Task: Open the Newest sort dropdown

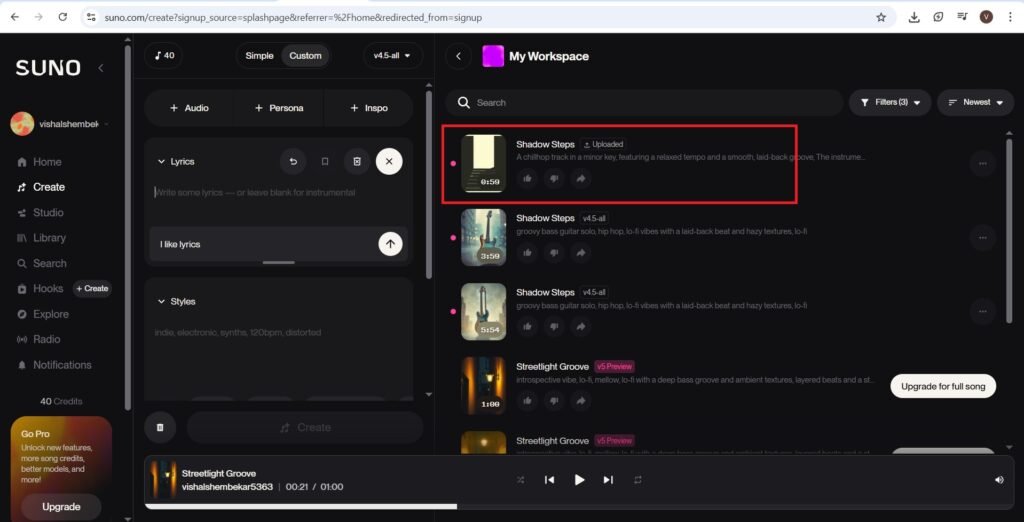Action: pos(976,103)
